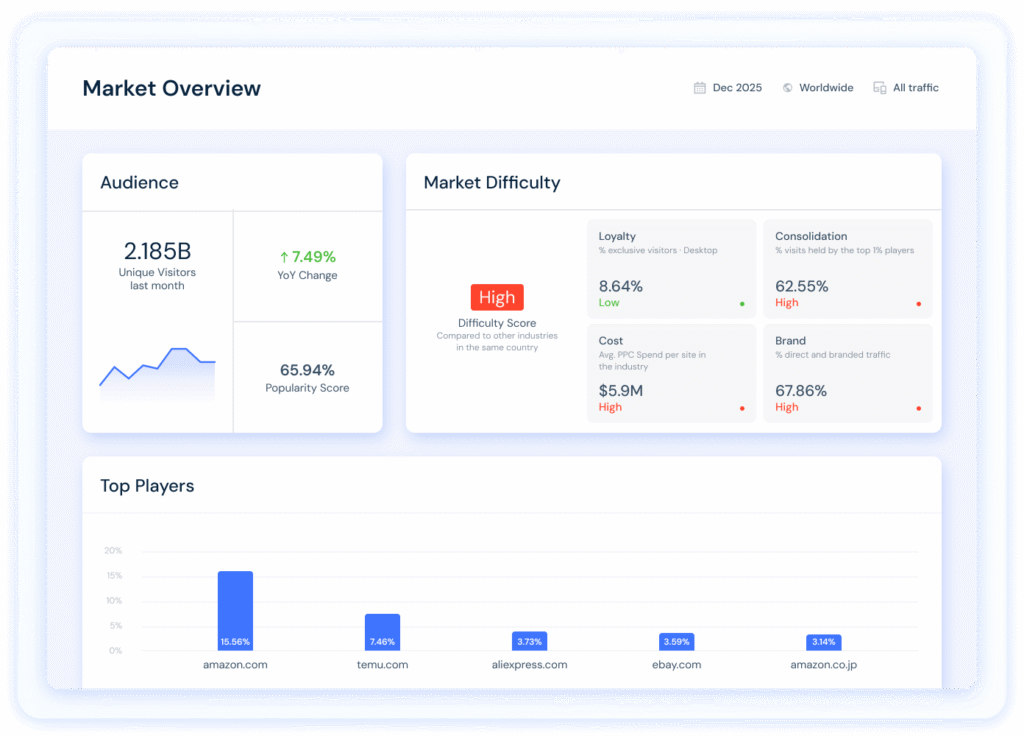Click the red status dot in Cost card

(742, 408)
